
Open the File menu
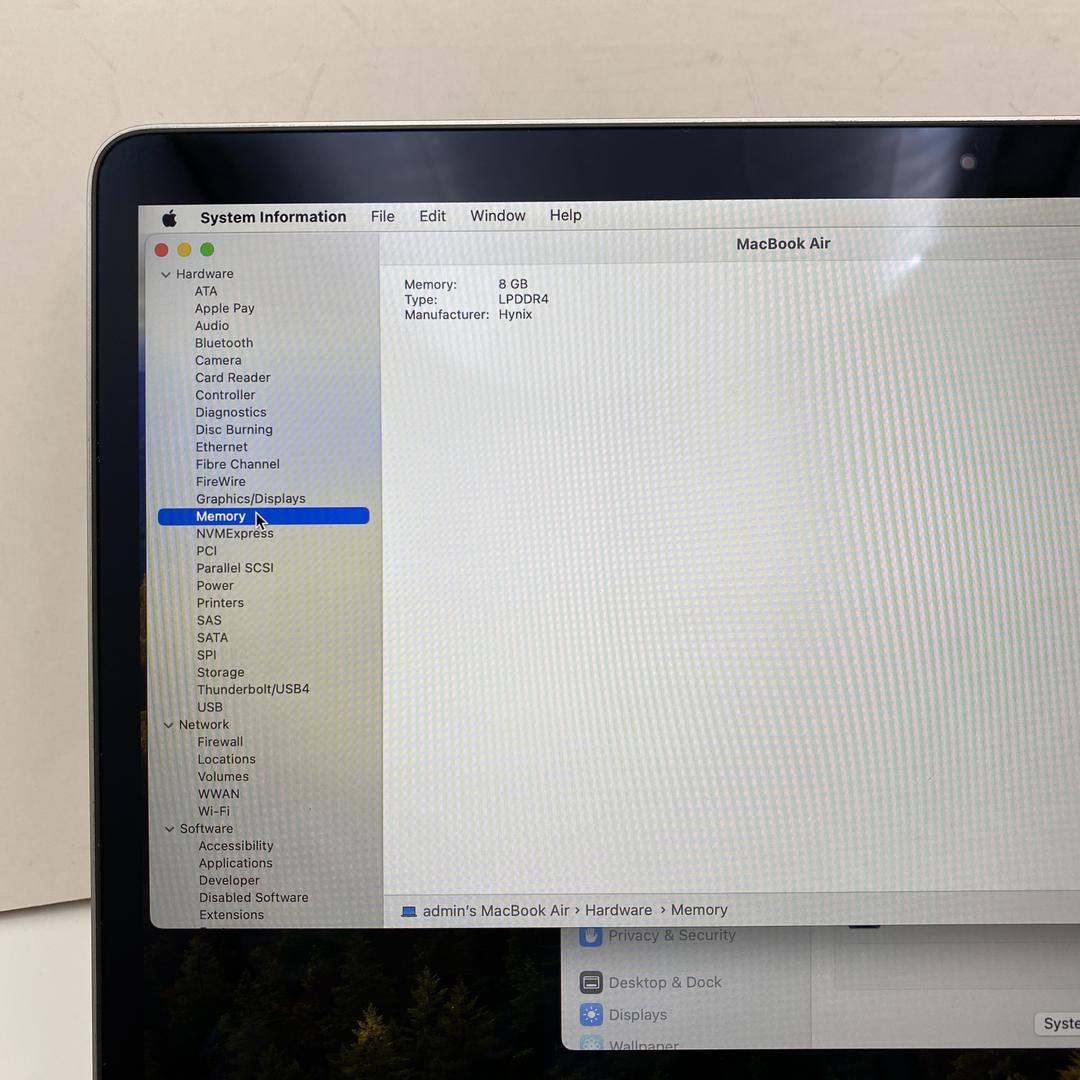click(x=382, y=216)
